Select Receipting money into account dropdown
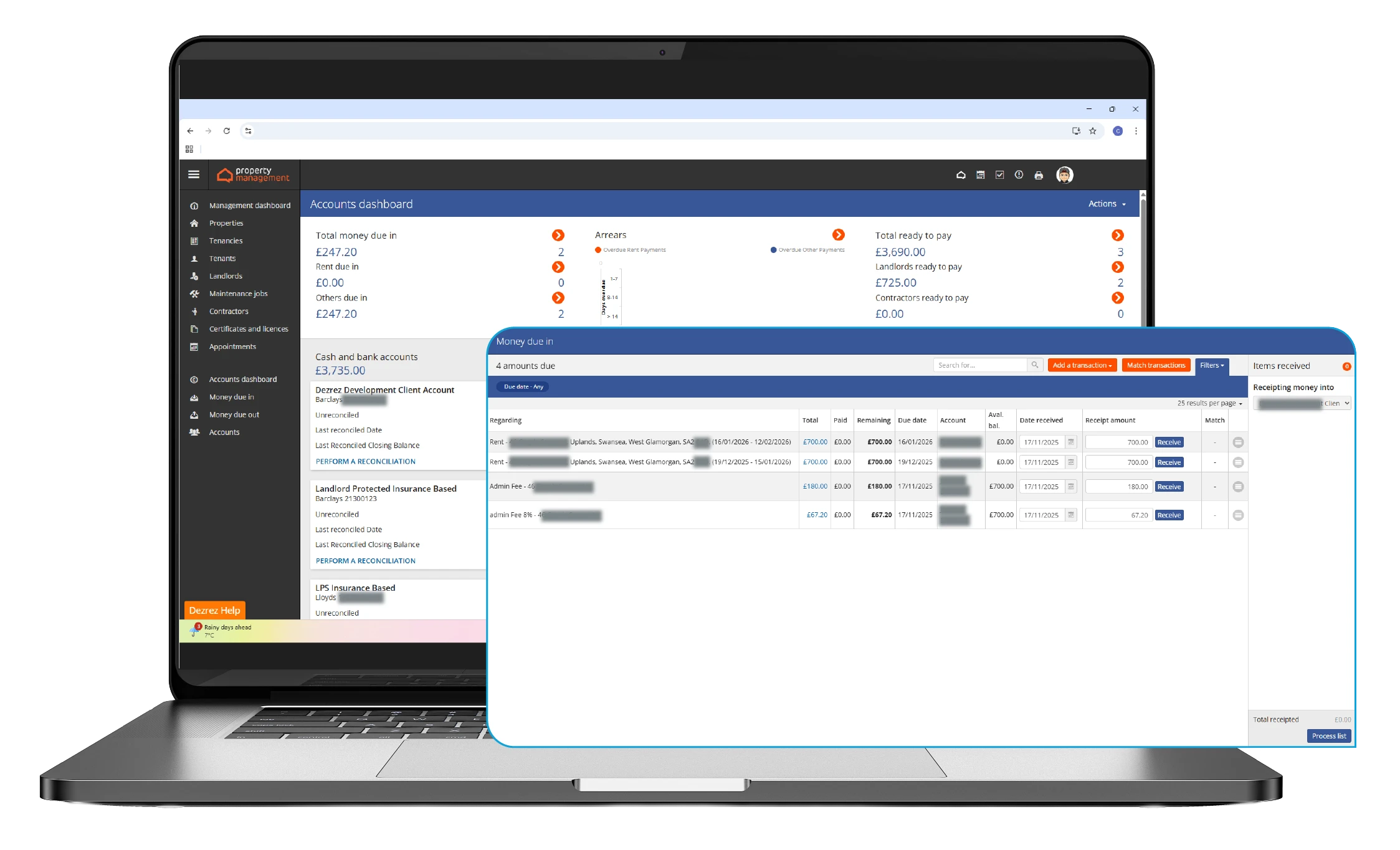 tap(1301, 403)
